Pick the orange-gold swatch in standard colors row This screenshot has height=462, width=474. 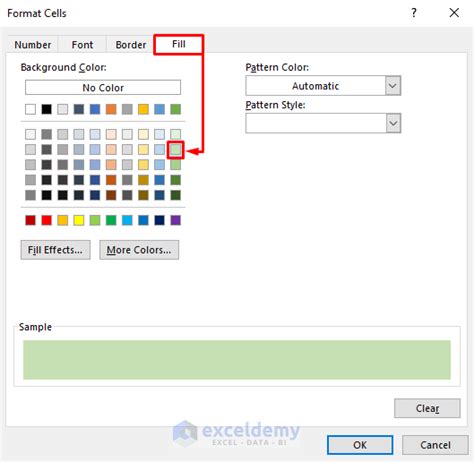coord(63,220)
